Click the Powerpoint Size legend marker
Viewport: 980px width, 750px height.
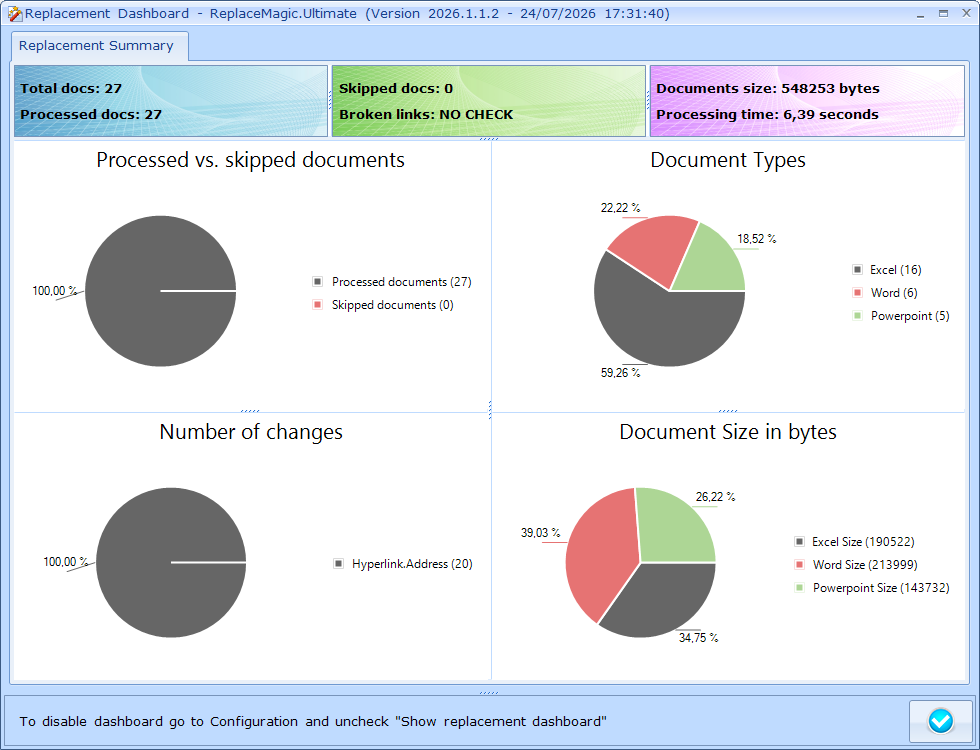[x=799, y=588]
